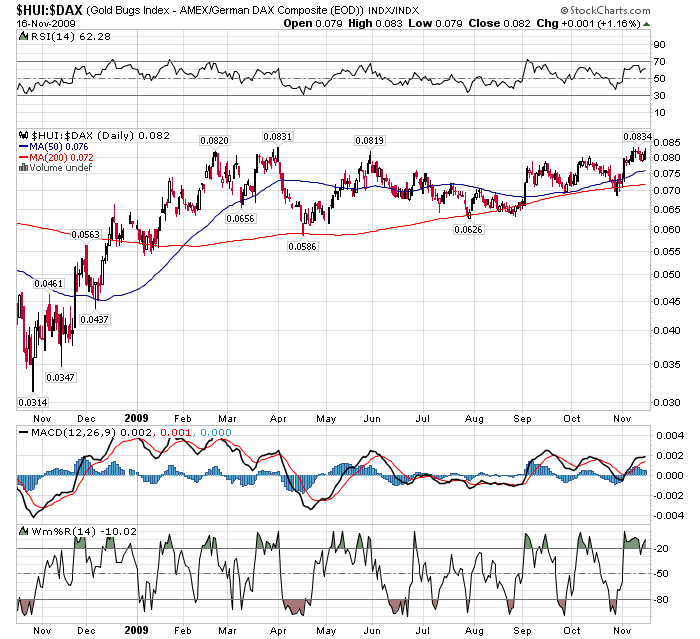Screen dimensions: 700x639
Task: Click the 0.0563 price annotation label
Action: coord(85,234)
